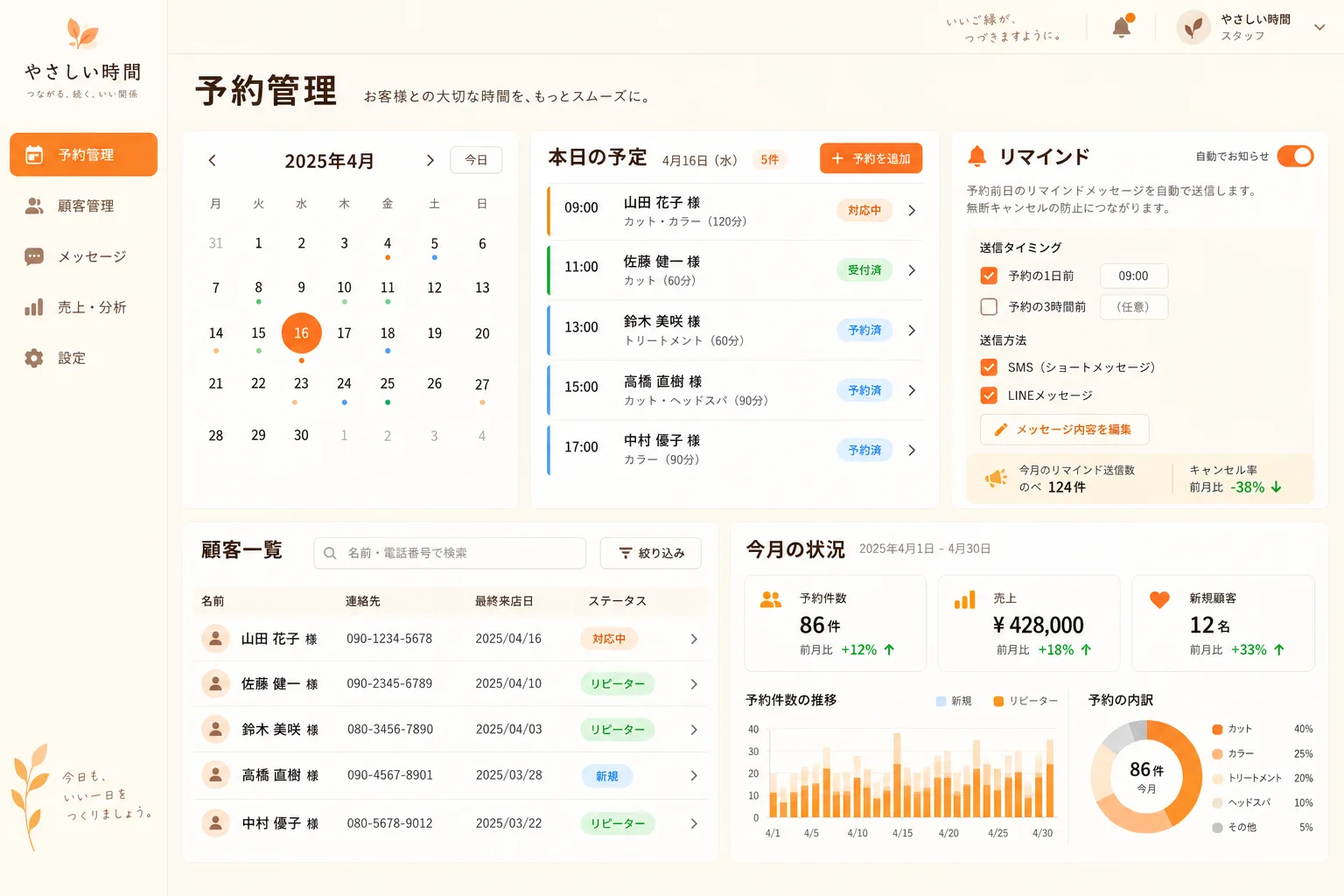This screenshot has width=1344, height=896.
Task: Click the やさしい時間 leaf logo
Action: (83, 33)
